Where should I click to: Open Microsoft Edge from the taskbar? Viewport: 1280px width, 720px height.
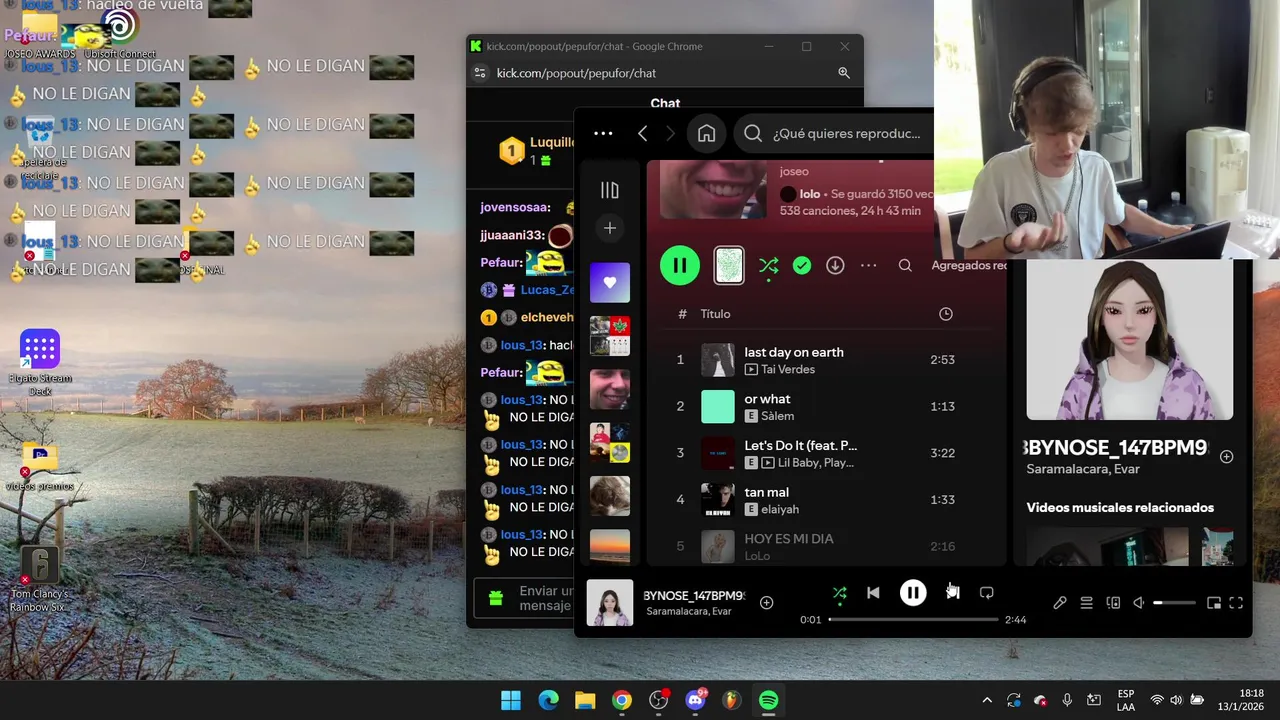click(548, 700)
